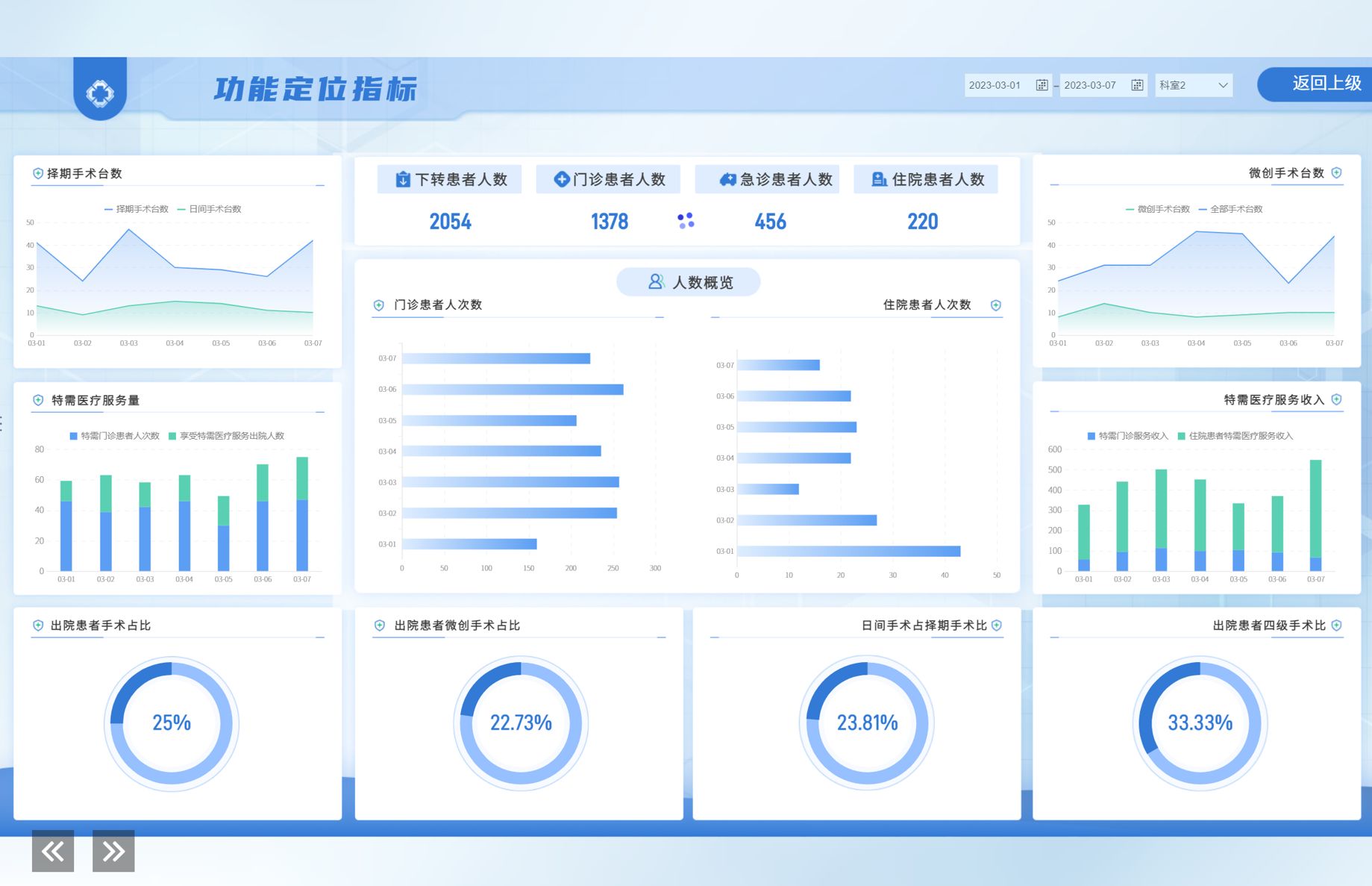1372x886 pixels.
Task: Click shield icon beside 日间手术占择期手术比
Action: [997, 625]
